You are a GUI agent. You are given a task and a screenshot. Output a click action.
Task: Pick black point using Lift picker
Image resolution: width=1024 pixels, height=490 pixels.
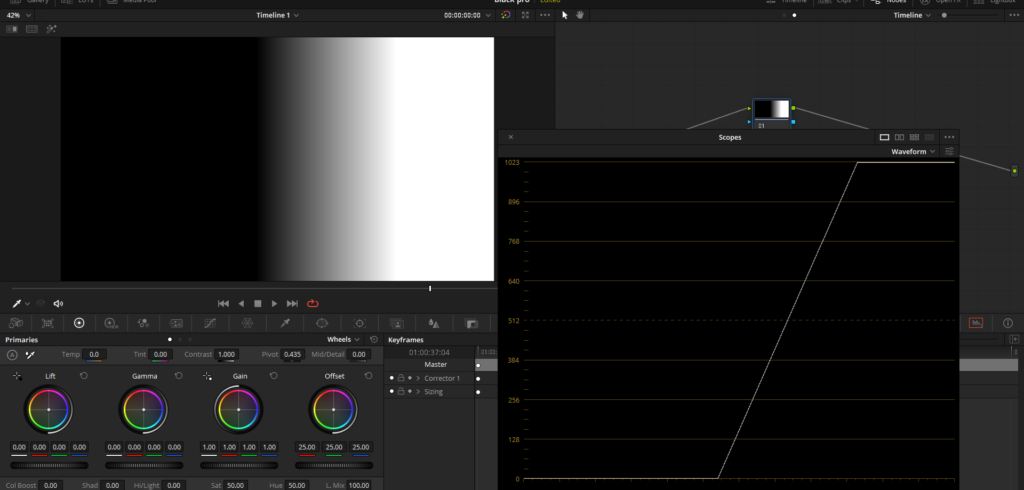(x=17, y=376)
